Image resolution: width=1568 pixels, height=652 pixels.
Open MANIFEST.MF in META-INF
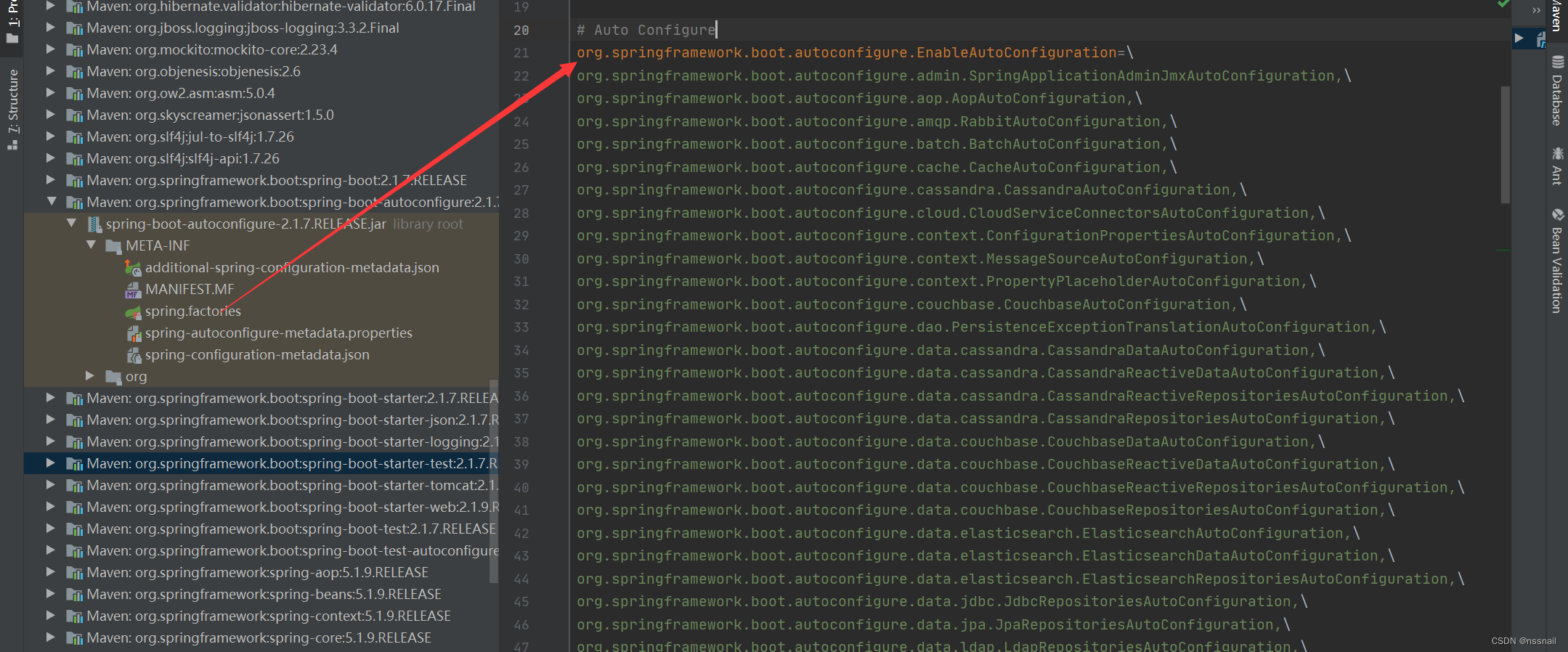(190, 289)
